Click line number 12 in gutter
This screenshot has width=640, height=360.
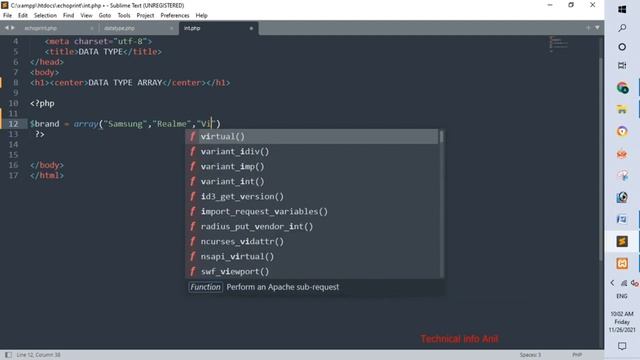(x=13, y=124)
